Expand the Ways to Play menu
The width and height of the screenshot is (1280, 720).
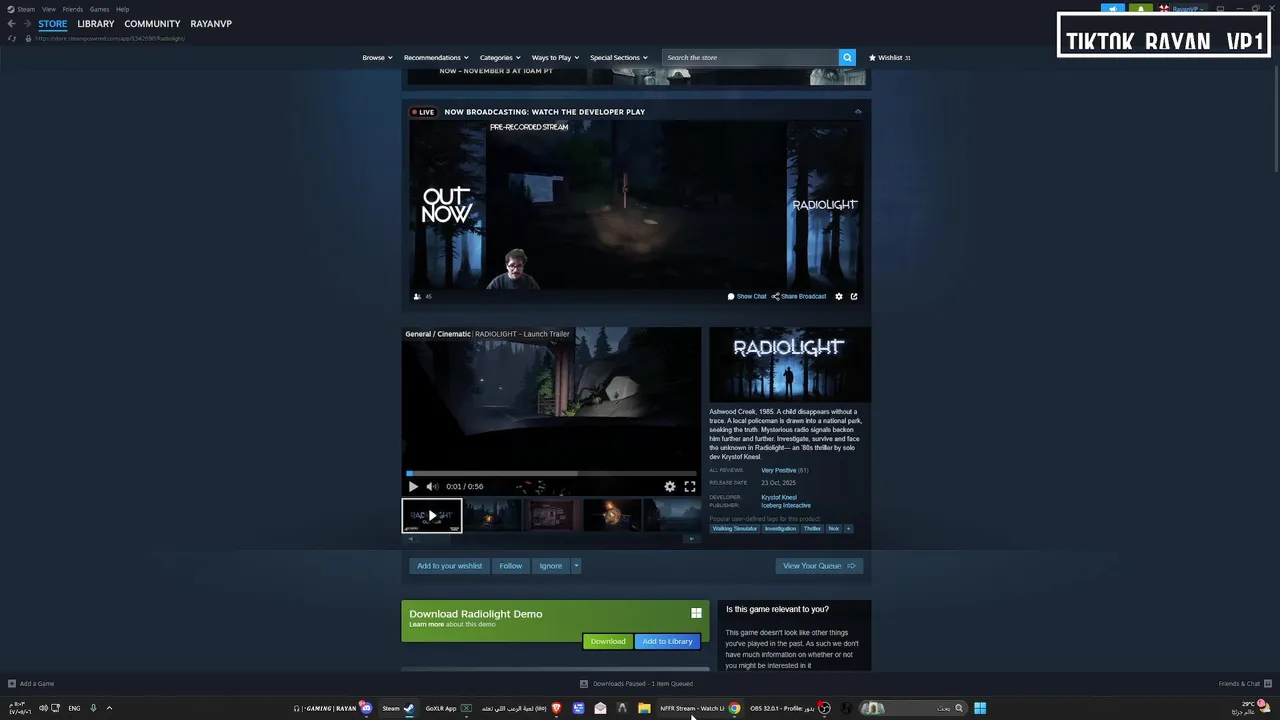point(554,57)
